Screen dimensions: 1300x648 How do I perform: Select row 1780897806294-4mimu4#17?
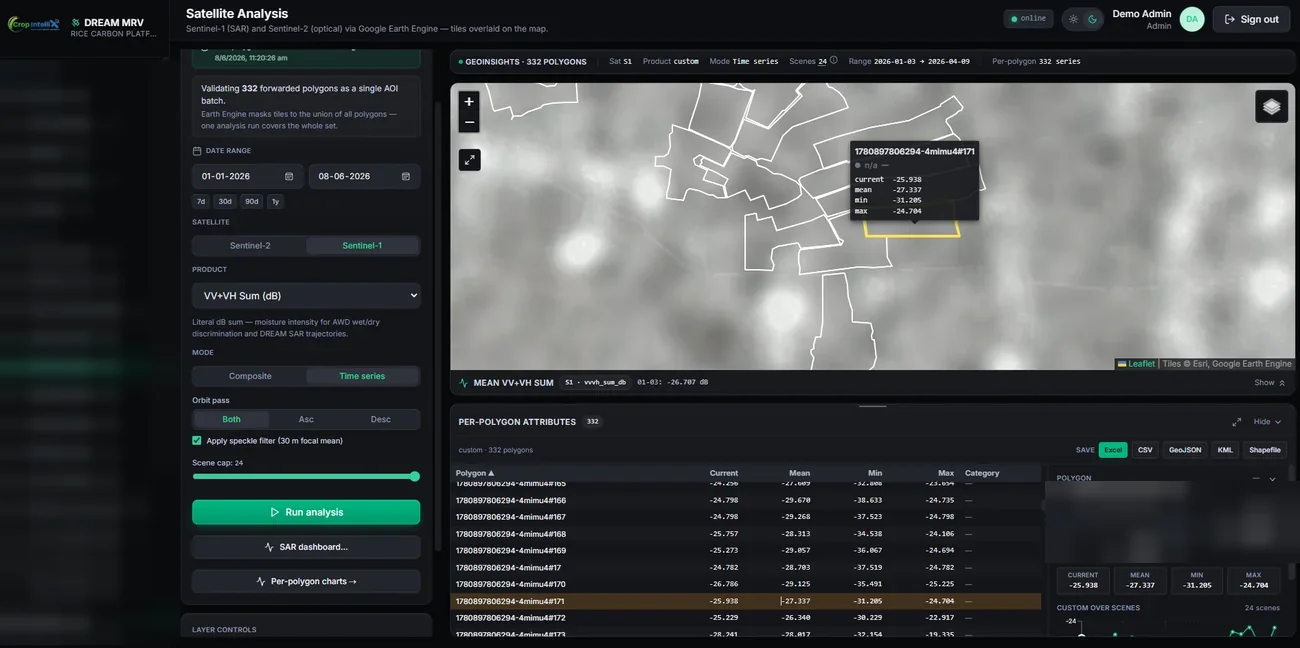coord(746,567)
